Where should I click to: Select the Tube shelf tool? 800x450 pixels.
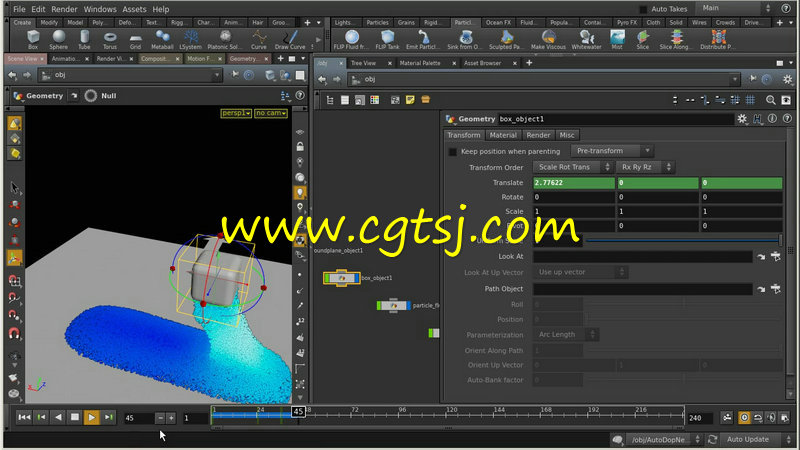84,39
